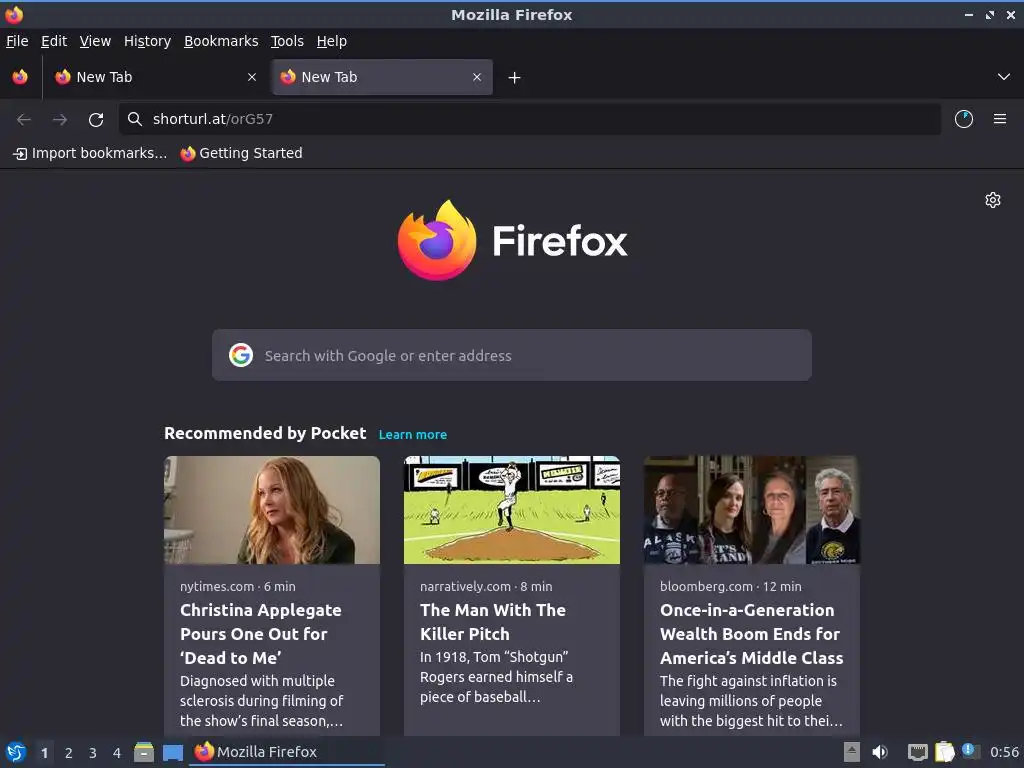Close the first New Tab
This screenshot has width=1024, height=768.
pos(252,77)
